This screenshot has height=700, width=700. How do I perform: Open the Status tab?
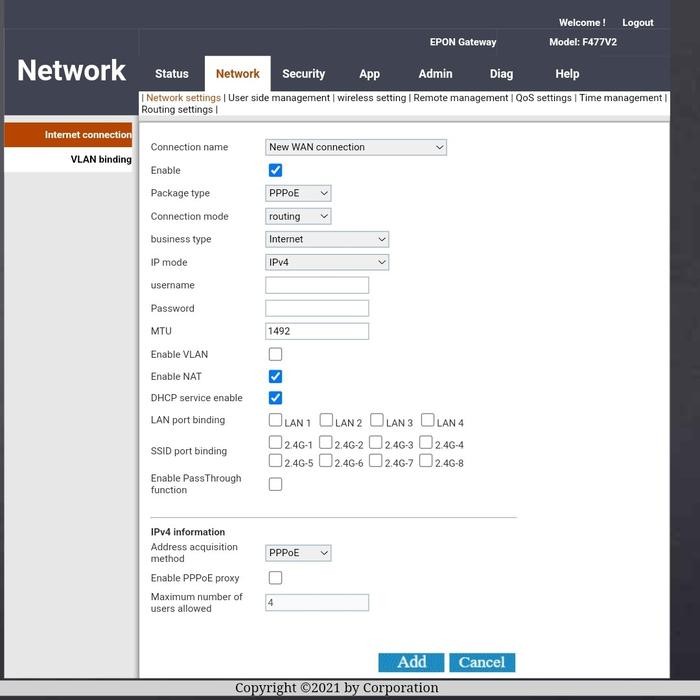171,74
